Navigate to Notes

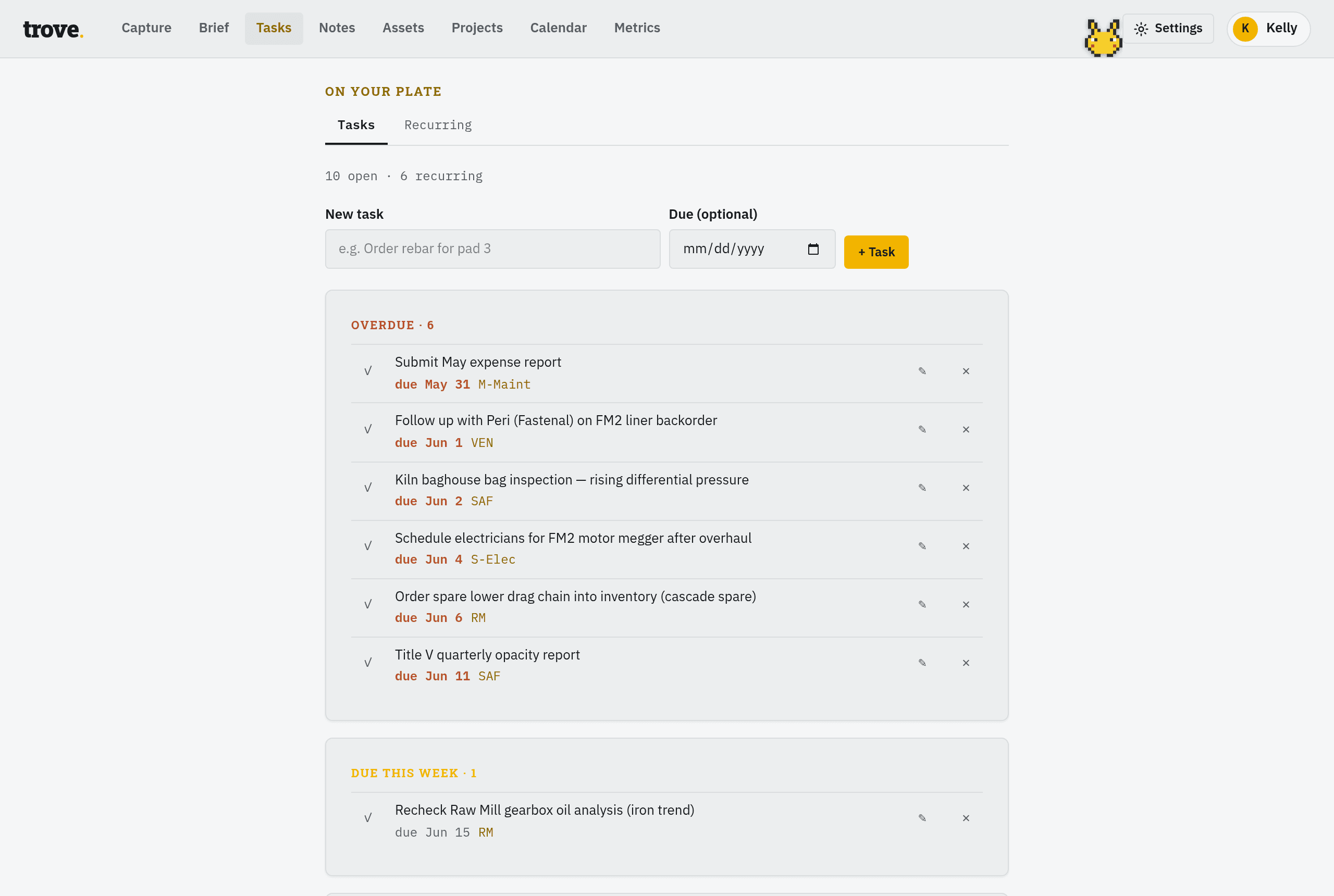pyautogui.click(x=337, y=28)
